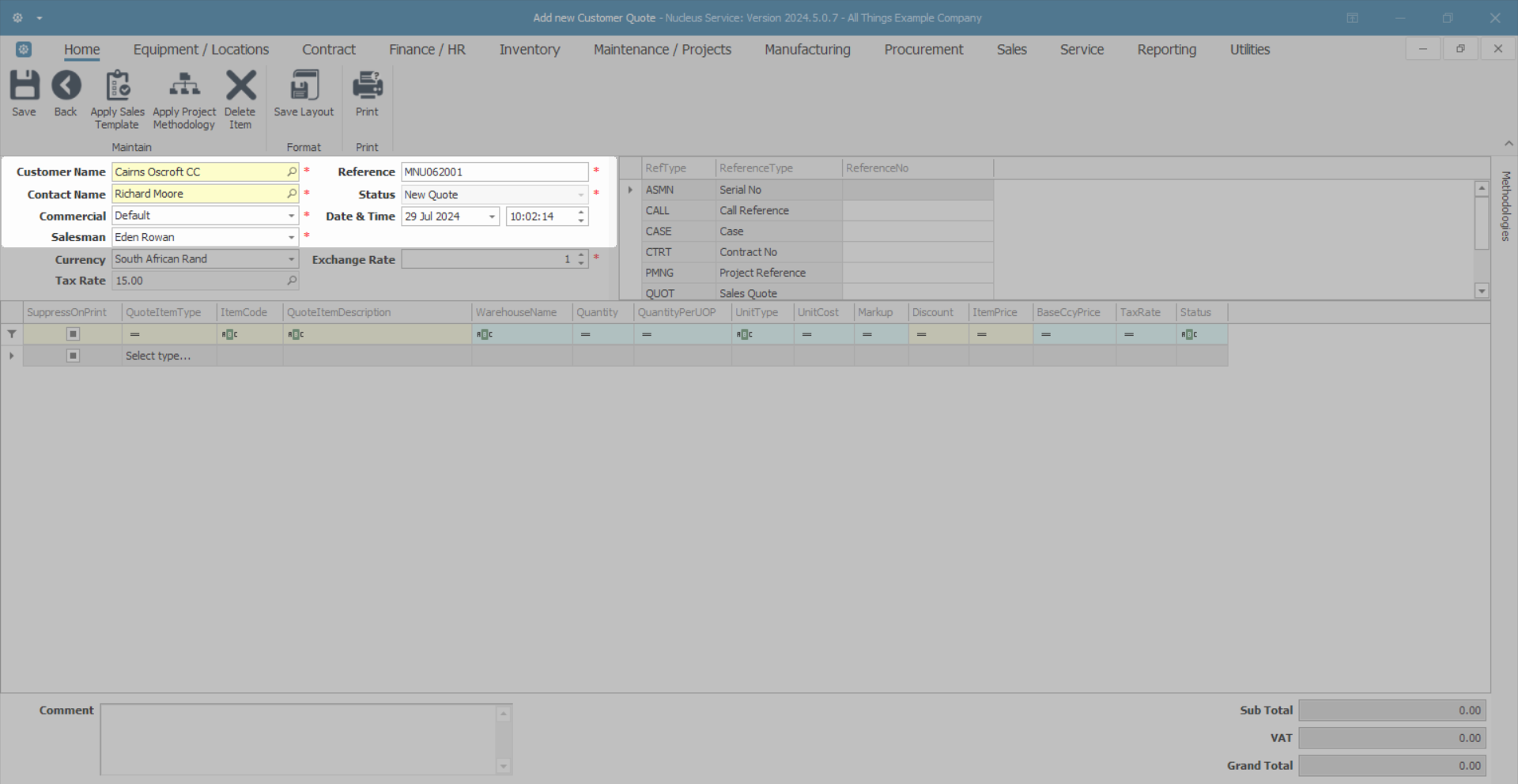Sort by the RefType column header
This screenshot has height=784, width=1518.
click(678, 168)
